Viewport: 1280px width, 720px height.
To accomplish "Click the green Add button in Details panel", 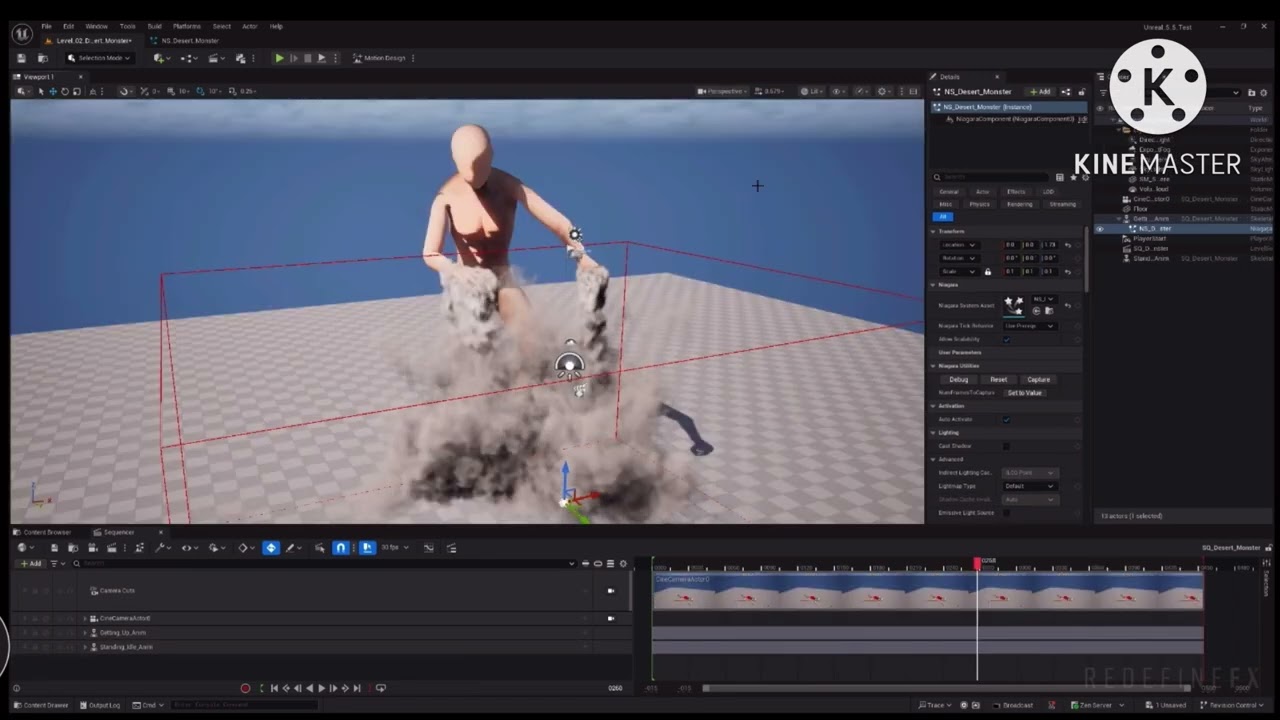I will click(1040, 92).
